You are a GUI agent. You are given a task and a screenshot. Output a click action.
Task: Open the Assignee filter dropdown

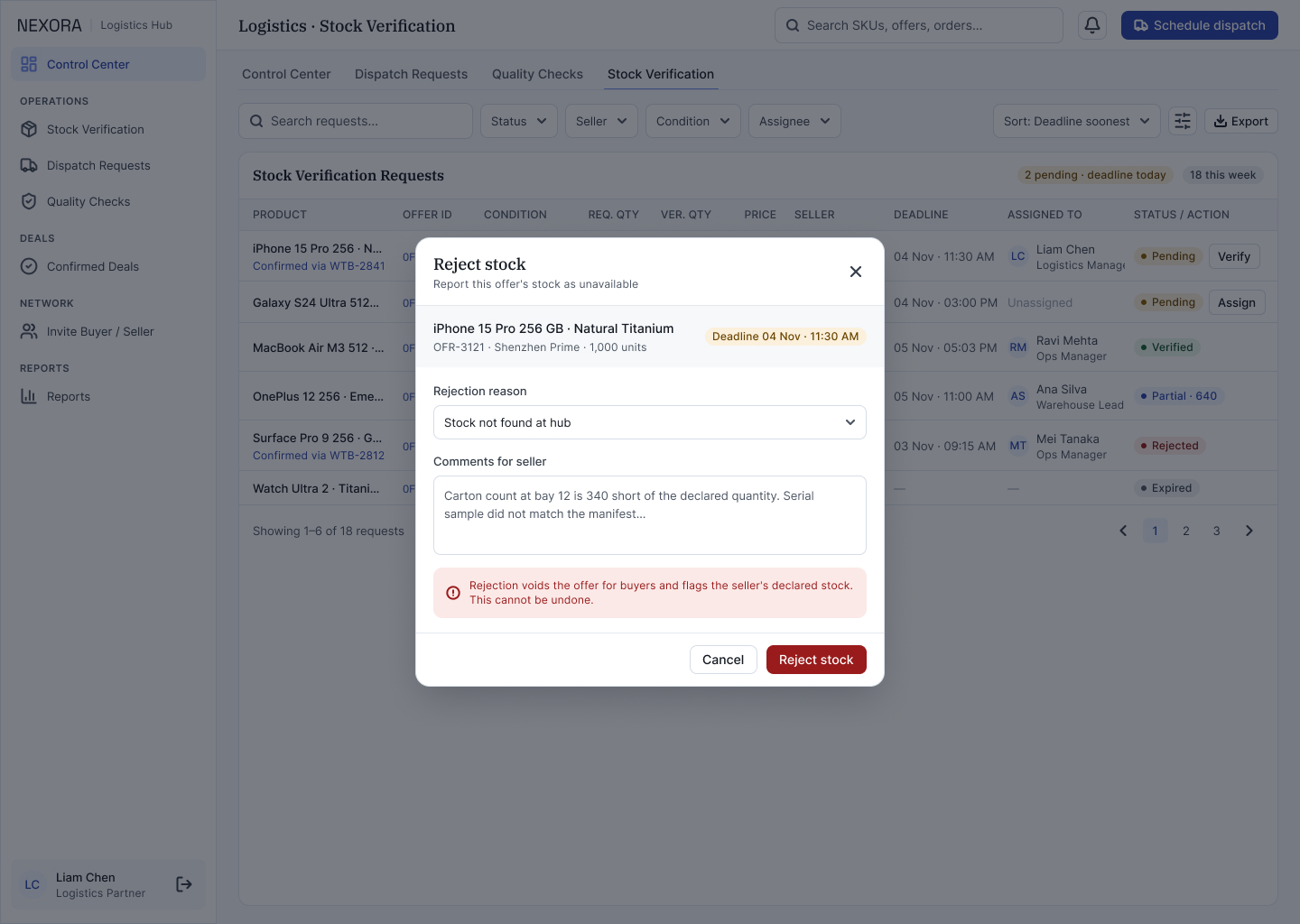click(x=794, y=121)
